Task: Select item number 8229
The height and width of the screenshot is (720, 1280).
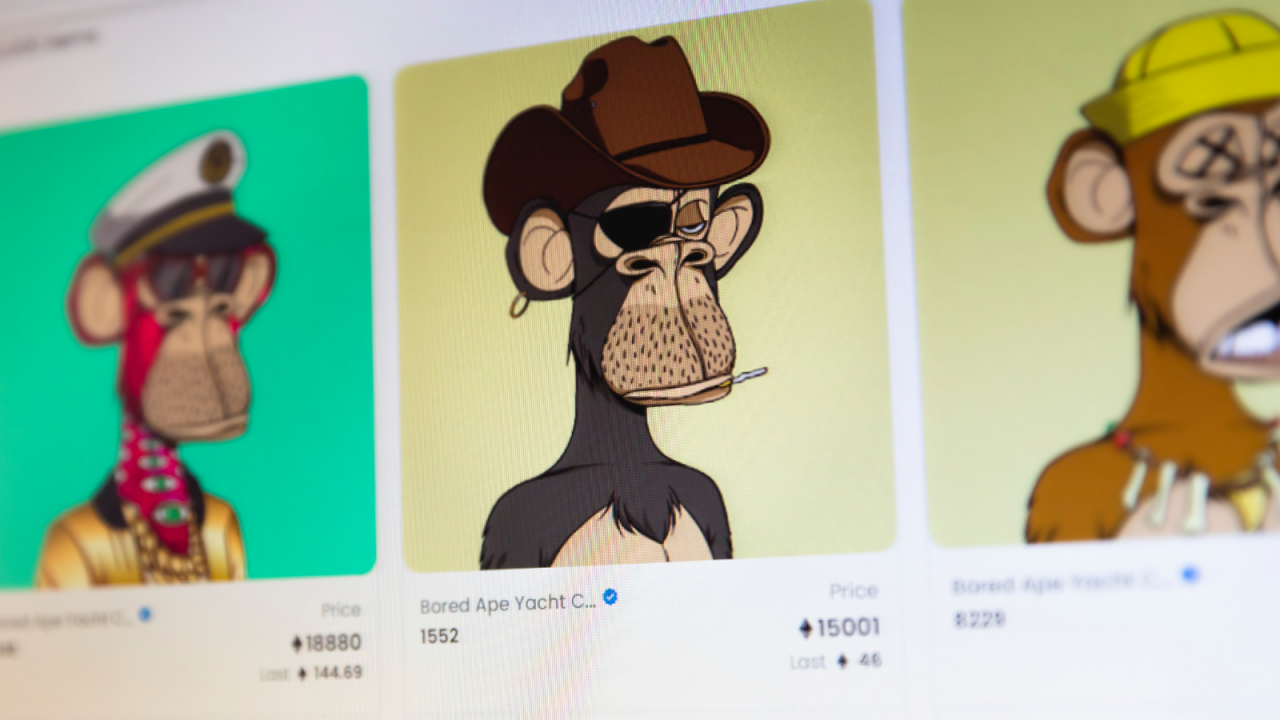Action: coord(979,620)
